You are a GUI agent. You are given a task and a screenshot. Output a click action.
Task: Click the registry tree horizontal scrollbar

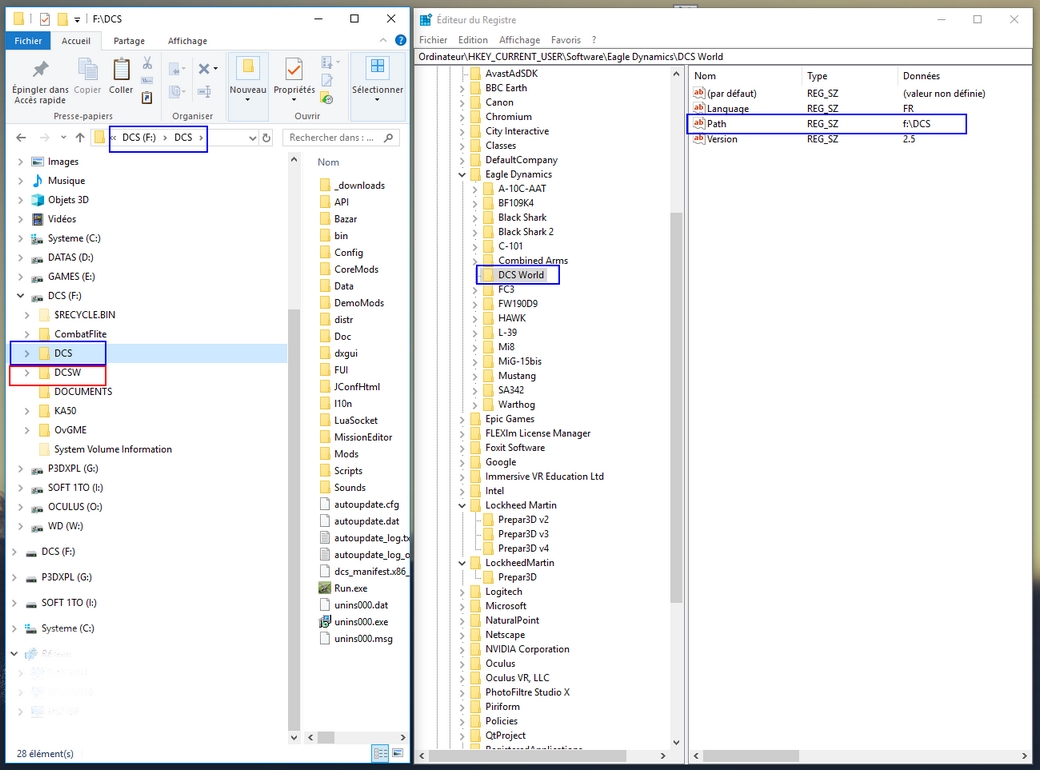coord(527,755)
